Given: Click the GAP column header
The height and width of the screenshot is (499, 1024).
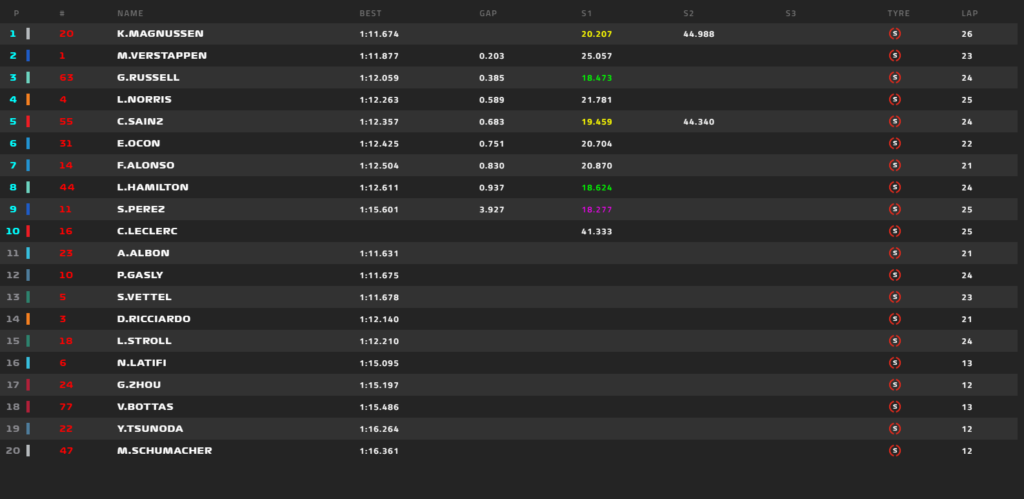Looking at the screenshot, I should 488,13.
